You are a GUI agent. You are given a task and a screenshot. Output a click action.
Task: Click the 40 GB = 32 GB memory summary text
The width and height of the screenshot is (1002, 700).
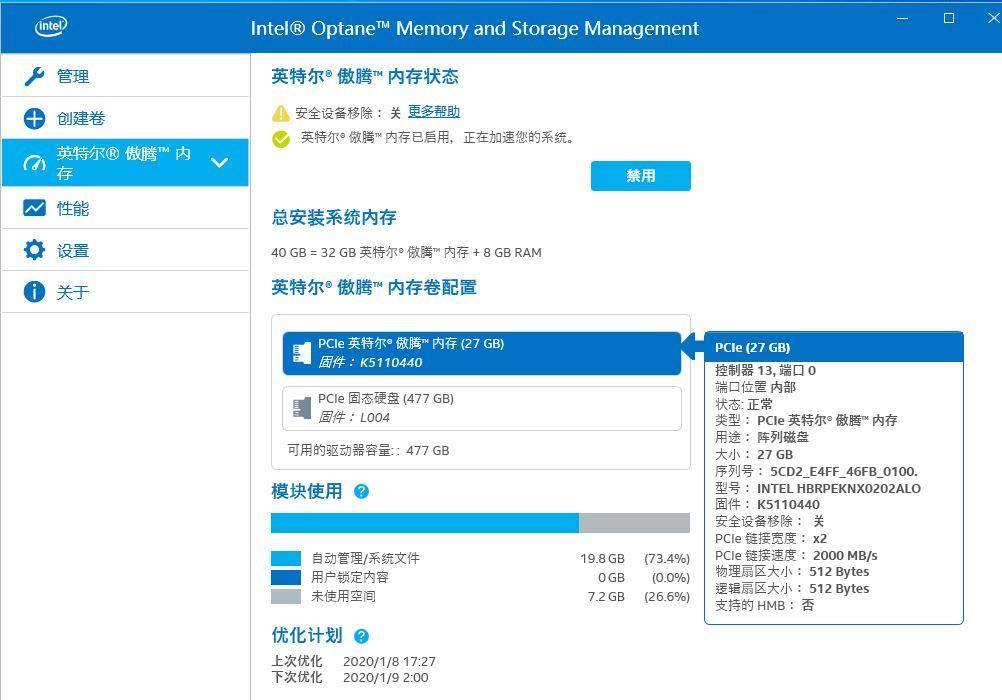click(406, 253)
